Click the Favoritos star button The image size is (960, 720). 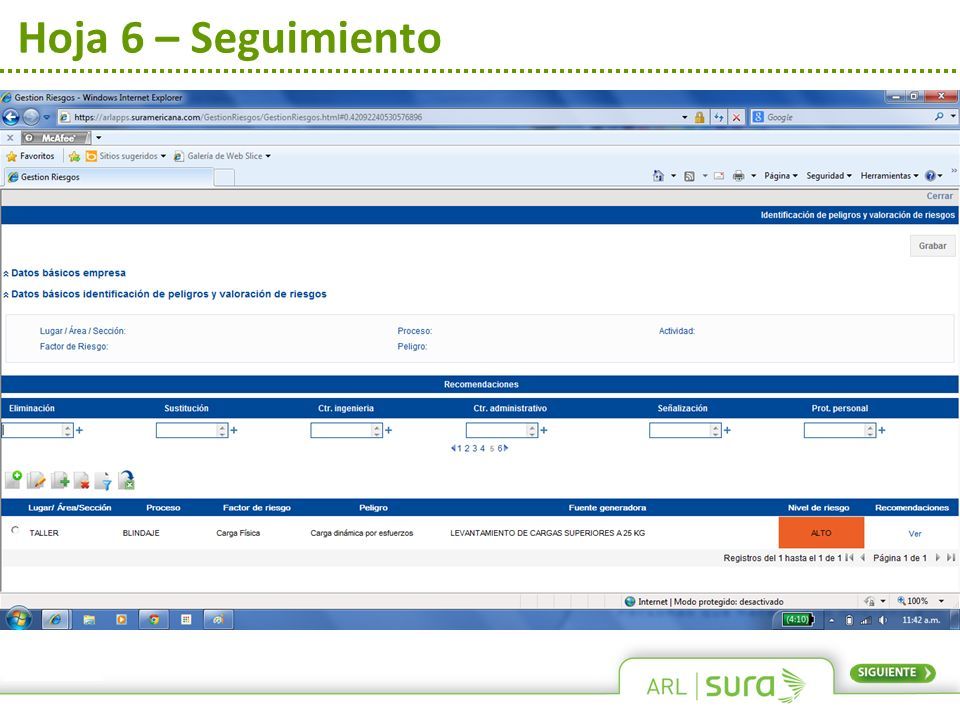click(30, 156)
